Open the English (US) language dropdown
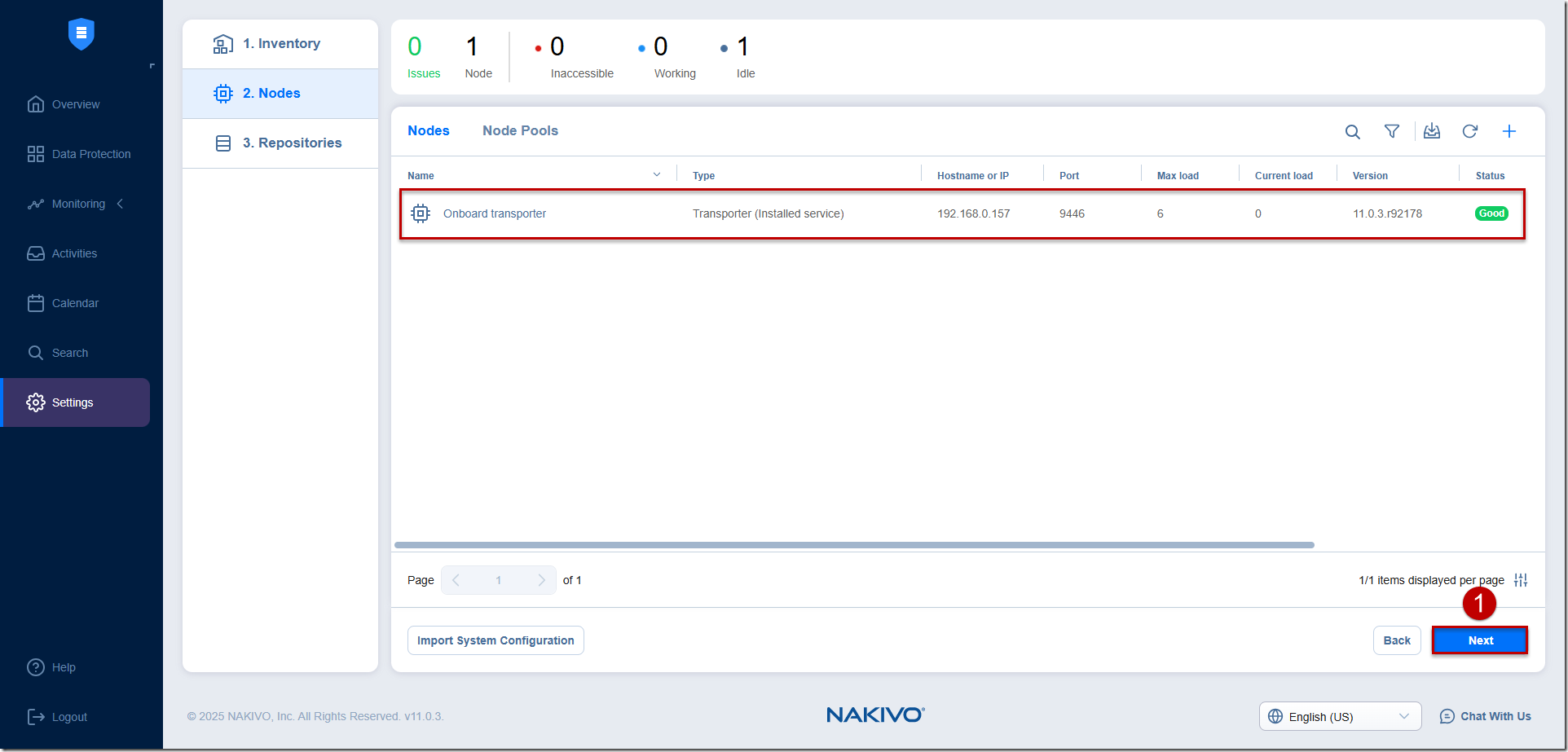 coord(1340,716)
